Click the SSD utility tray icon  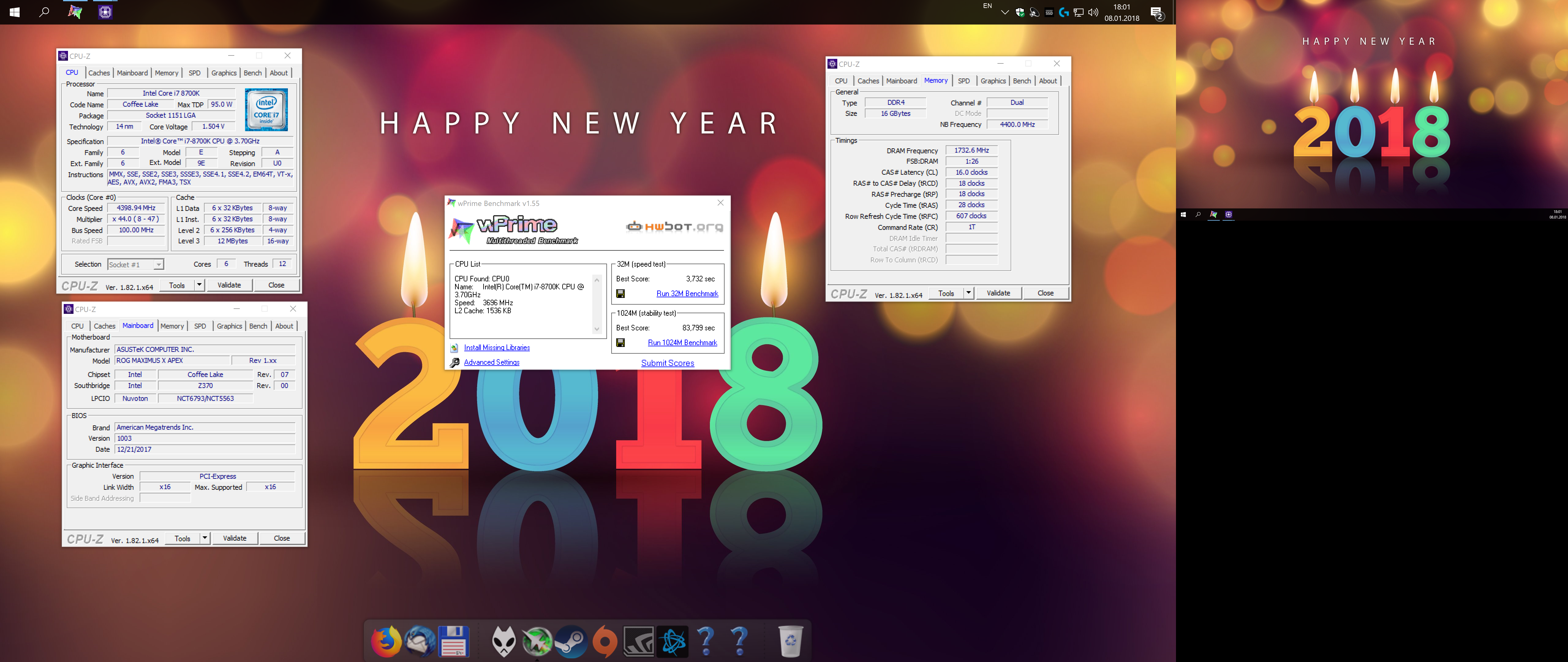(x=1049, y=12)
